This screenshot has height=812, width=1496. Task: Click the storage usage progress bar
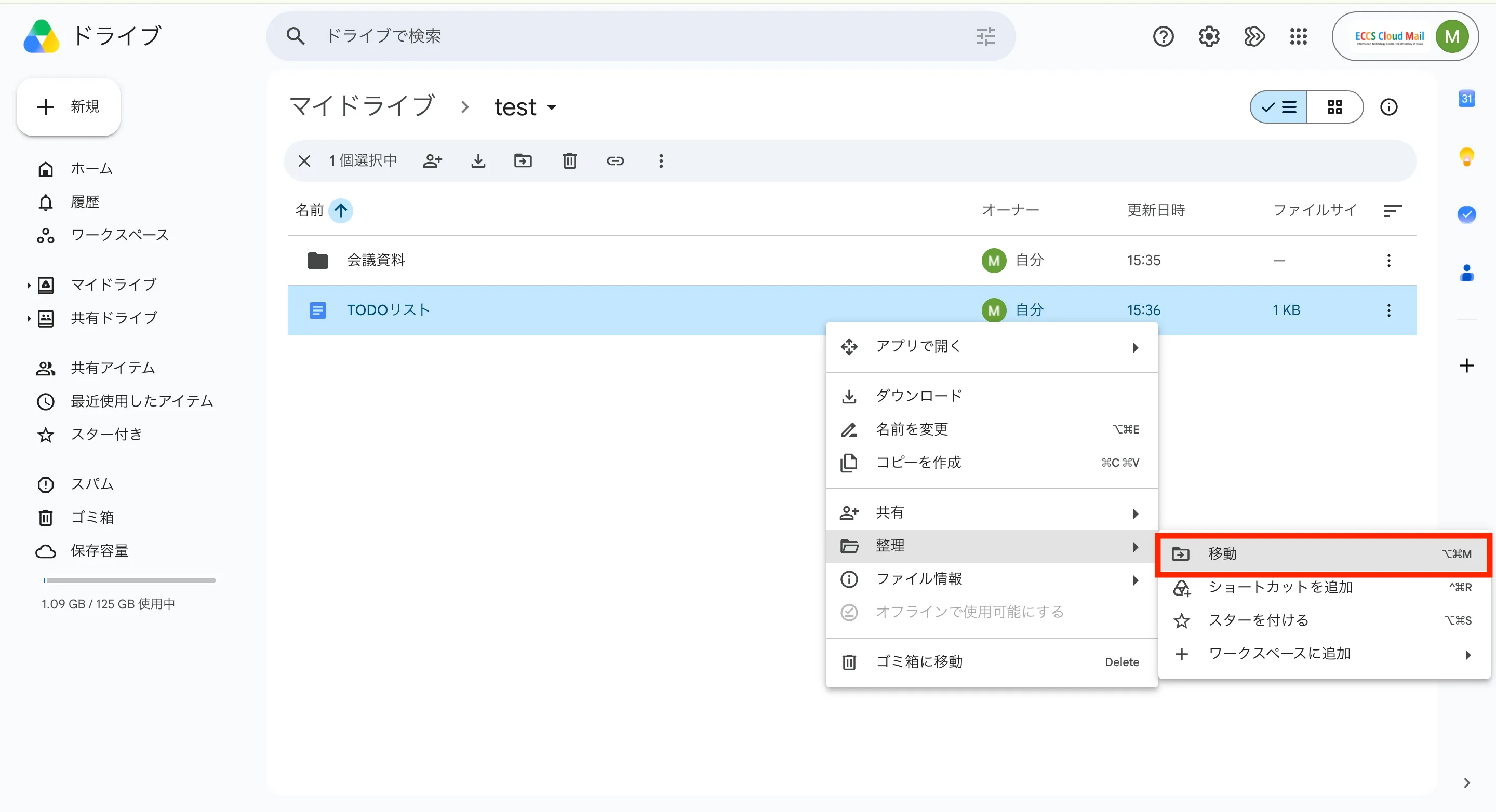click(129, 580)
